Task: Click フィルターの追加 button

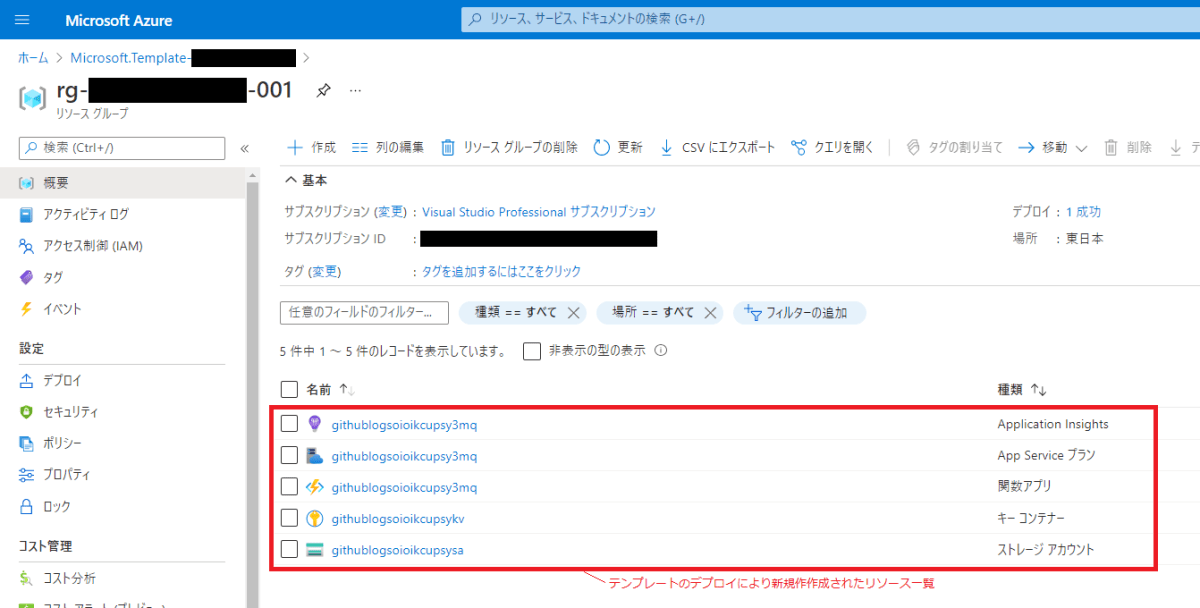Action: [x=799, y=312]
